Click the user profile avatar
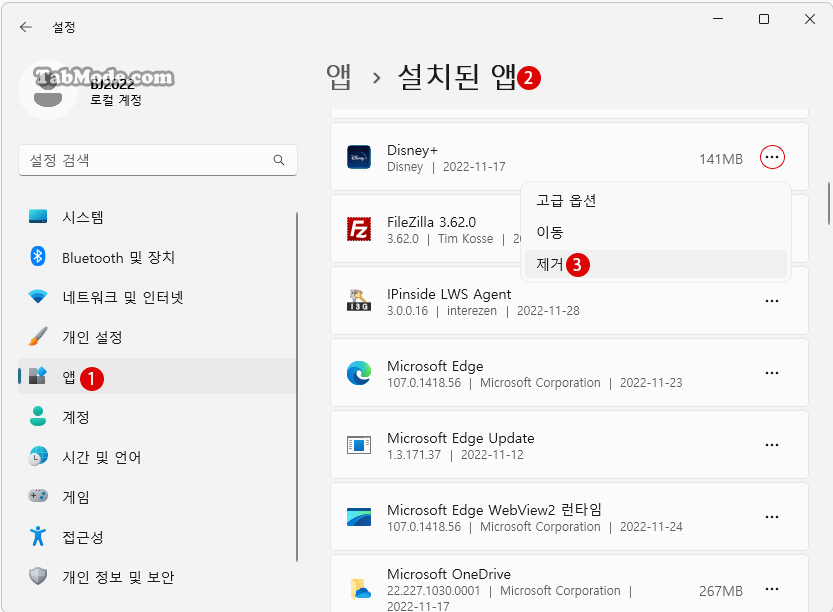The width and height of the screenshot is (833, 612). (x=48, y=90)
